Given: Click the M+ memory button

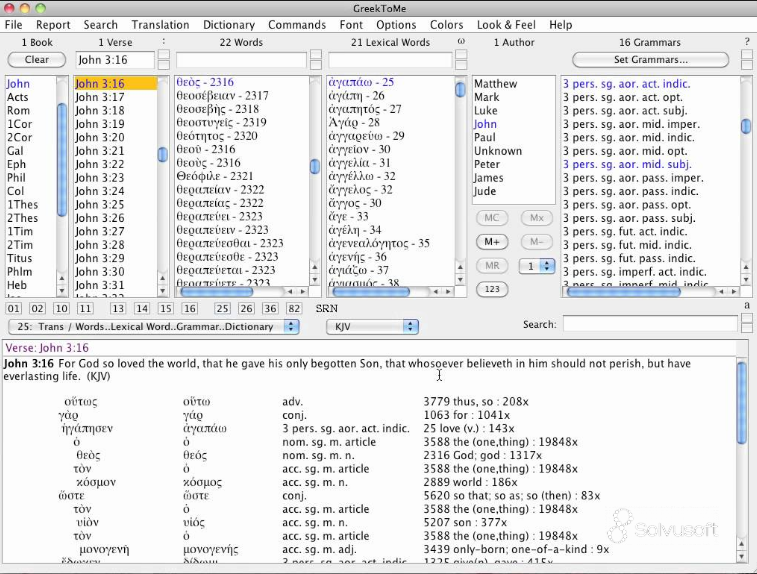Looking at the screenshot, I should pyautogui.click(x=491, y=241).
